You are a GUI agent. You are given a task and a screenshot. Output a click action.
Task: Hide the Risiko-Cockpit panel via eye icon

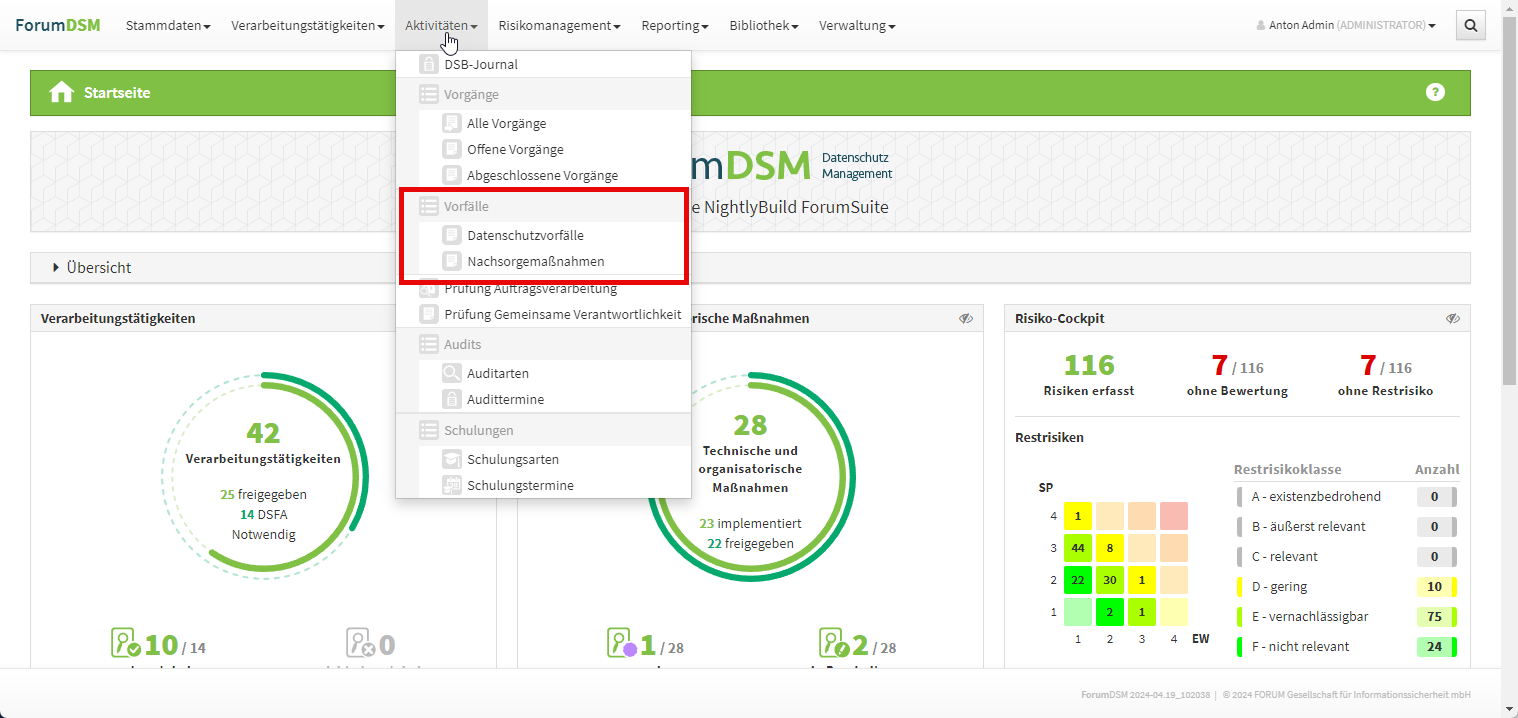click(x=1453, y=318)
